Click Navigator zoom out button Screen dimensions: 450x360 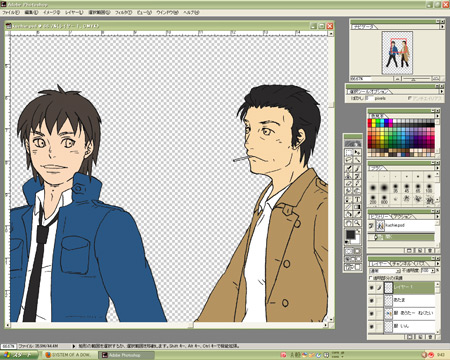point(397,79)
